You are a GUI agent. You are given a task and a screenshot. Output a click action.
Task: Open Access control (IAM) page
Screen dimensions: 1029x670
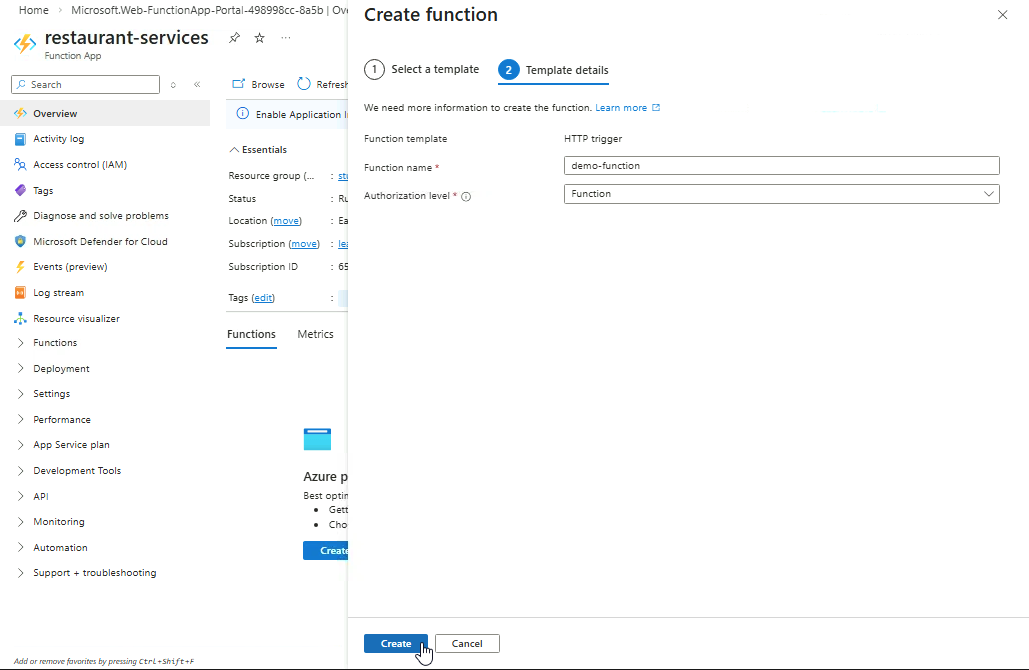[79, 165]
